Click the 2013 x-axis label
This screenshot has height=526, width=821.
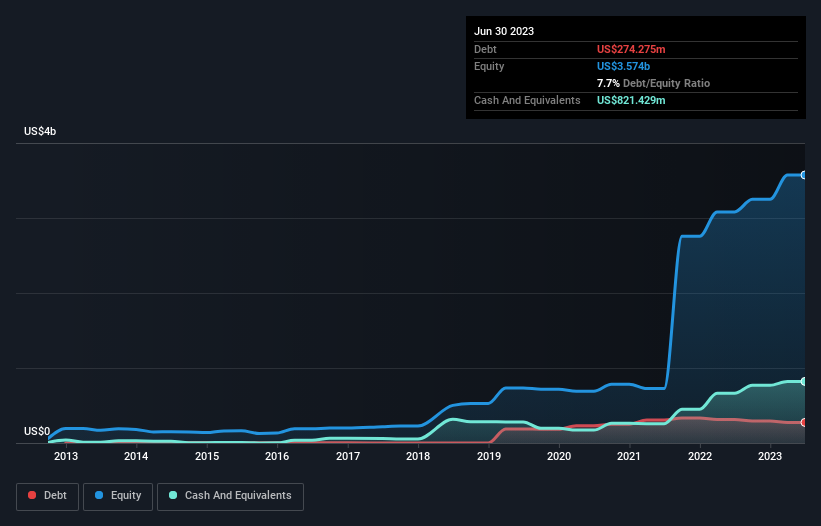[66, 456]
